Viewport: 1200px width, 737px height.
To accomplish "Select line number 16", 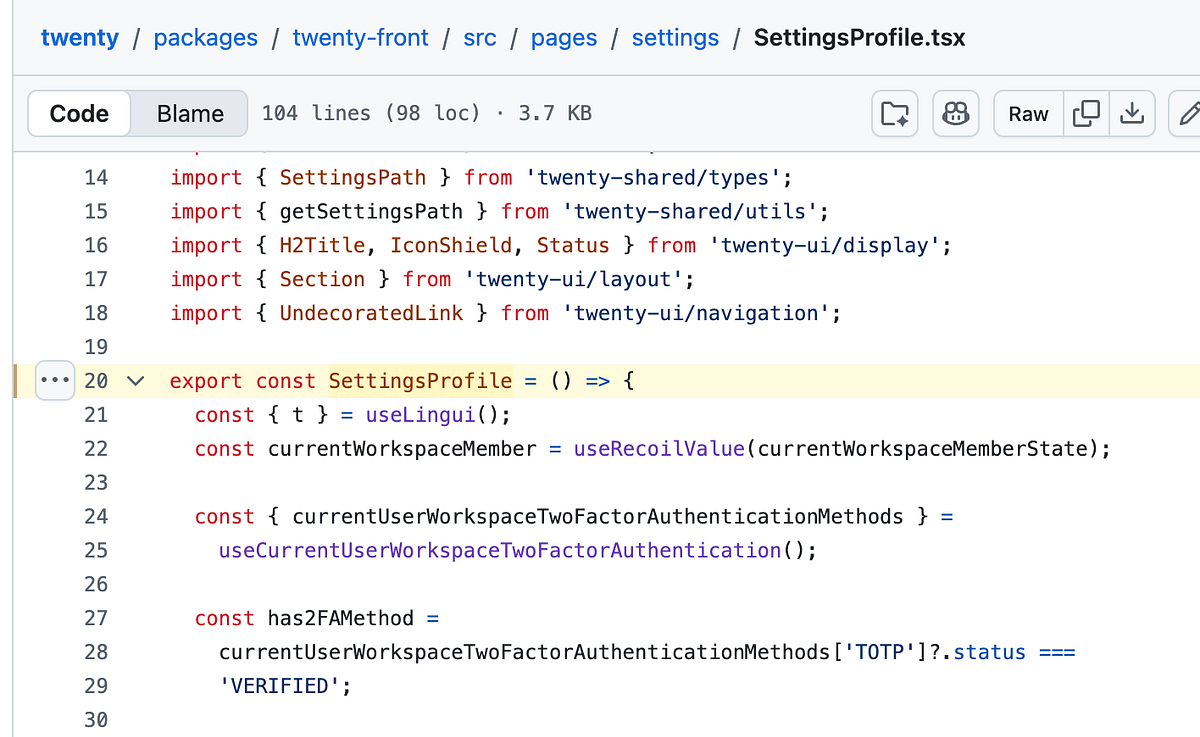I will pyautogui.click(x=96, y=246).
